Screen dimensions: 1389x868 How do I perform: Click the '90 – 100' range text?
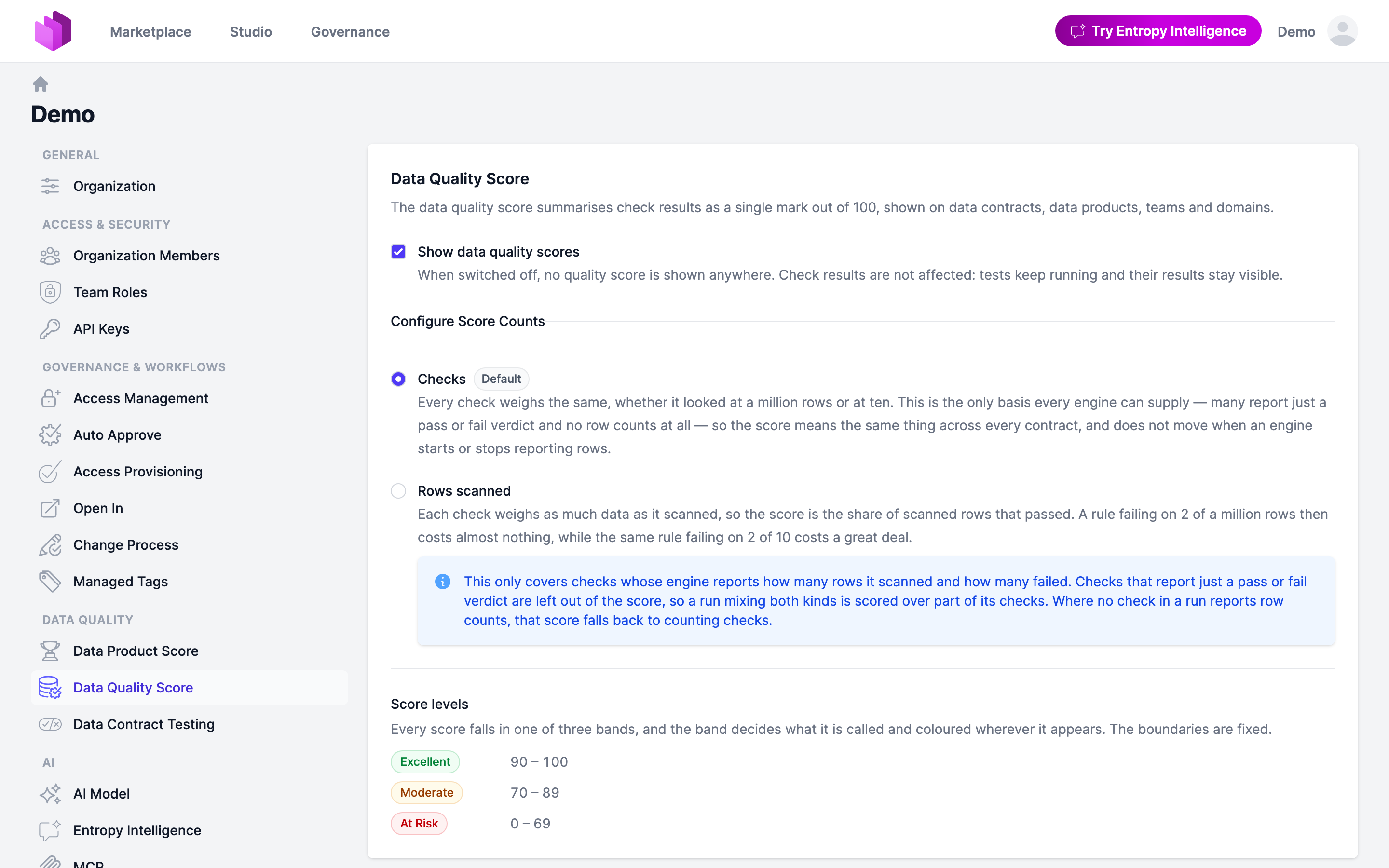click(539, 762)
